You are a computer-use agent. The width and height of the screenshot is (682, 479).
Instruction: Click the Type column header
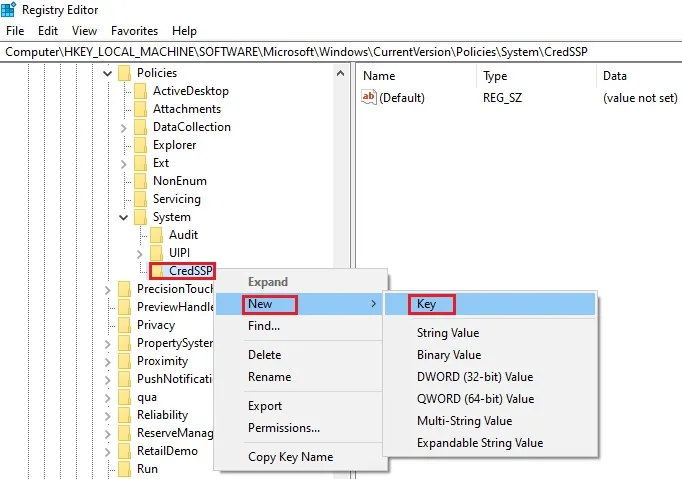536,76
